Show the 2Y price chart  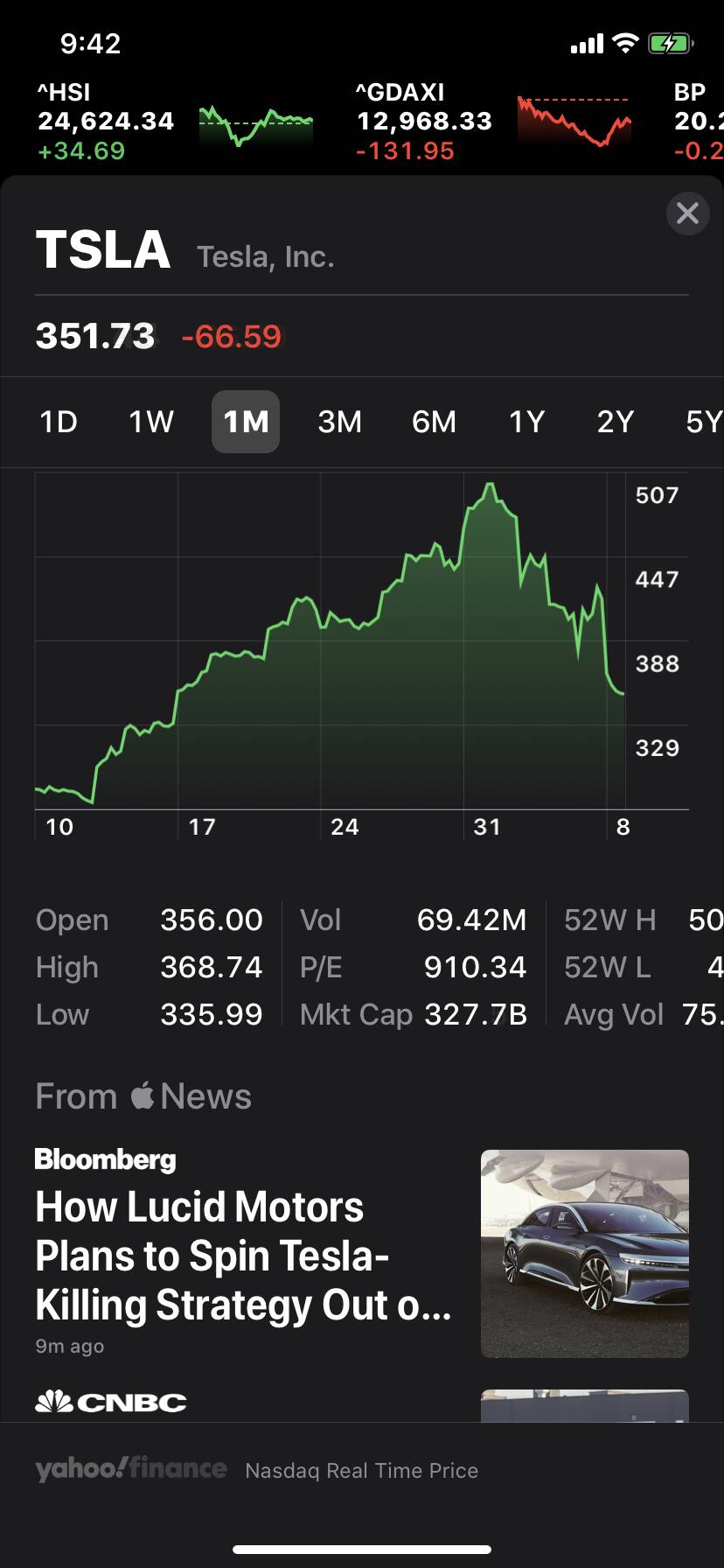pyautogui.click(x=615, y=422)
